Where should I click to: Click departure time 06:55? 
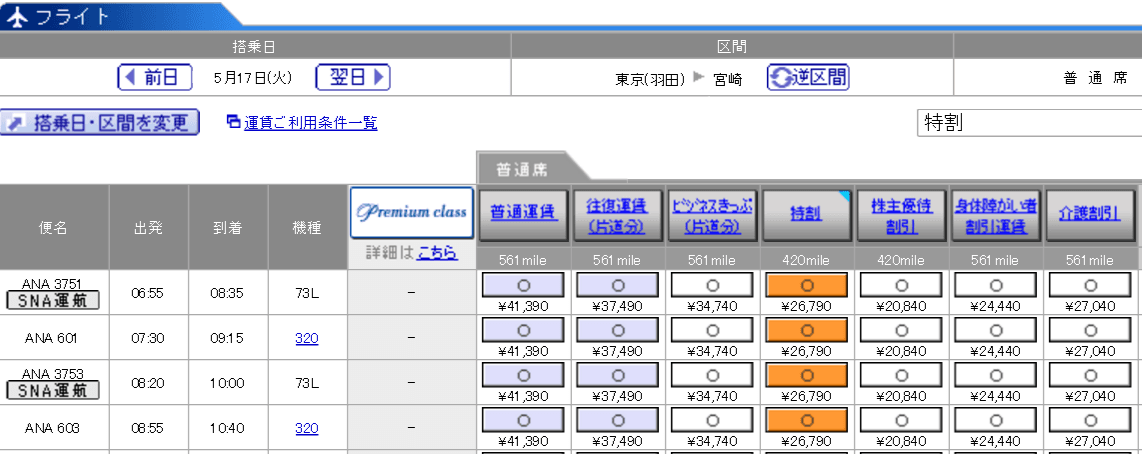(x=147, y=294)
